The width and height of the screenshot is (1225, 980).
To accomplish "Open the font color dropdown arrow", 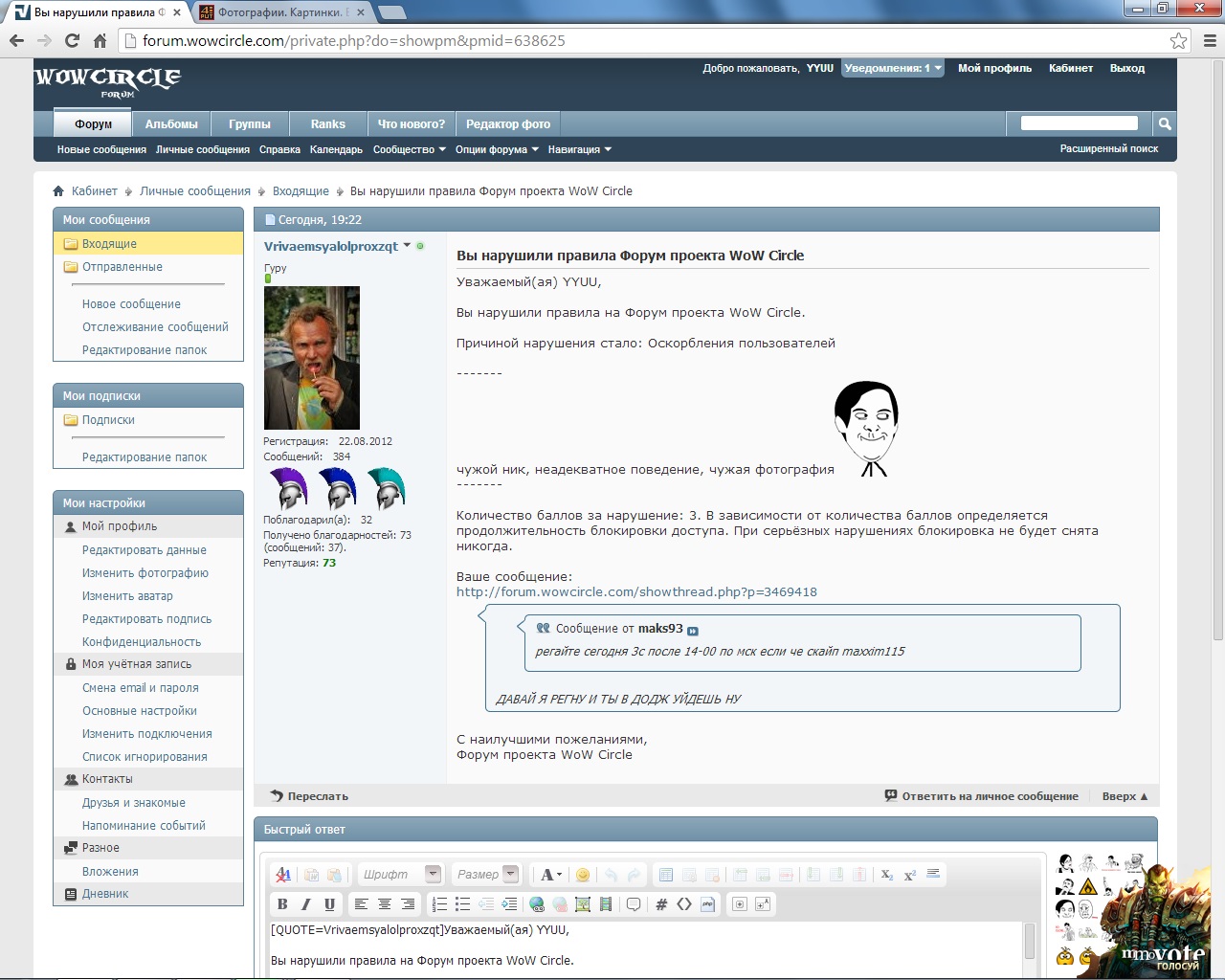I will pos(559,875).
